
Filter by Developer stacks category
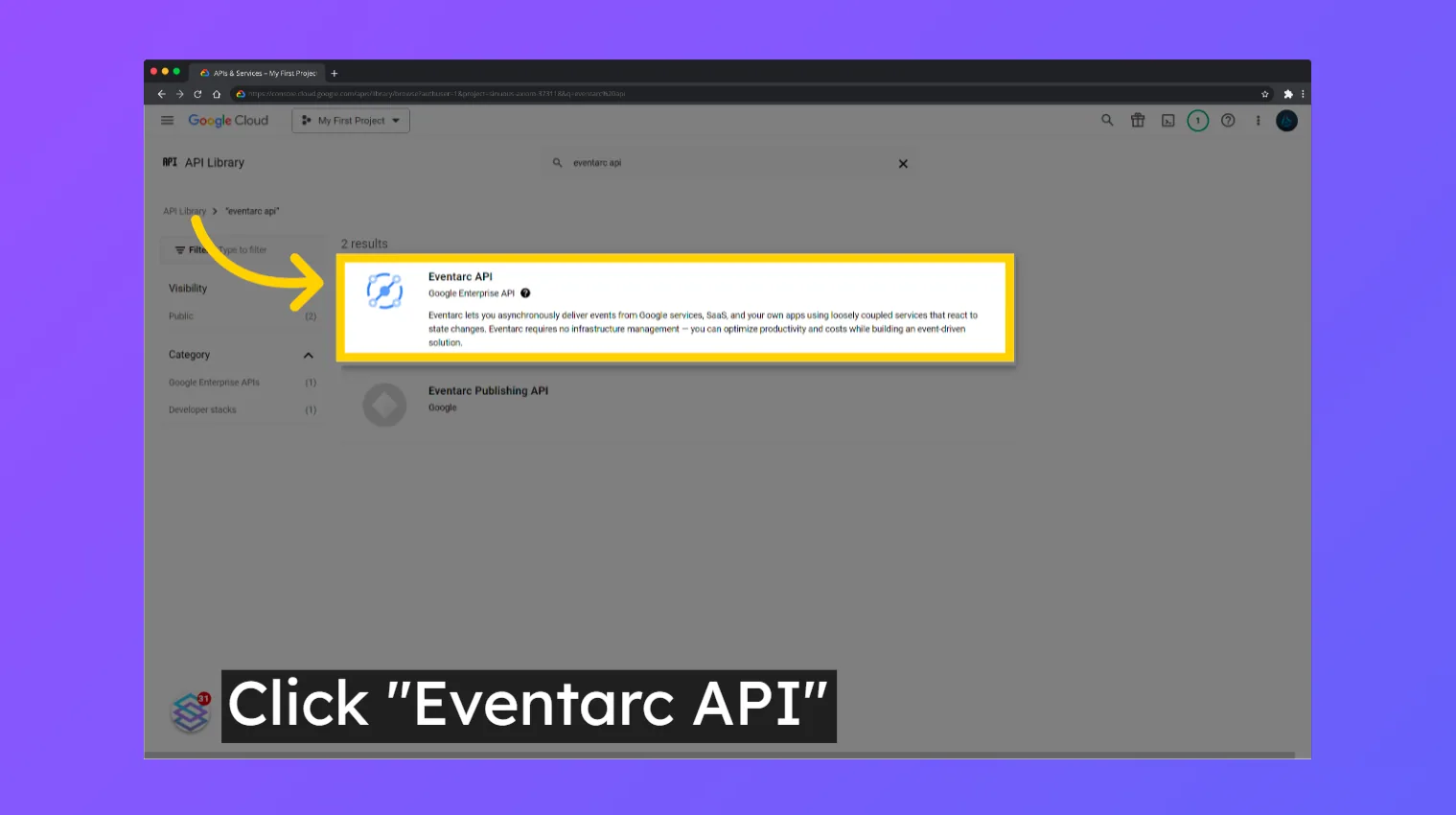click(x=202, y=409)
